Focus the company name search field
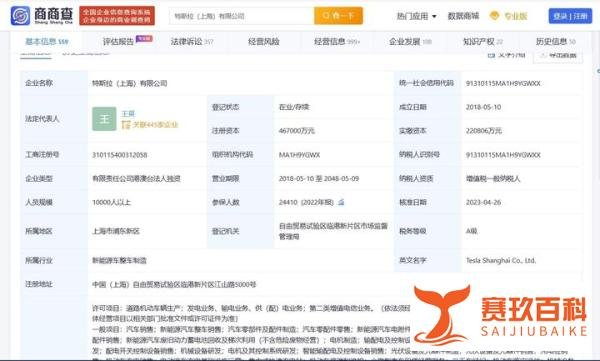 242,16
